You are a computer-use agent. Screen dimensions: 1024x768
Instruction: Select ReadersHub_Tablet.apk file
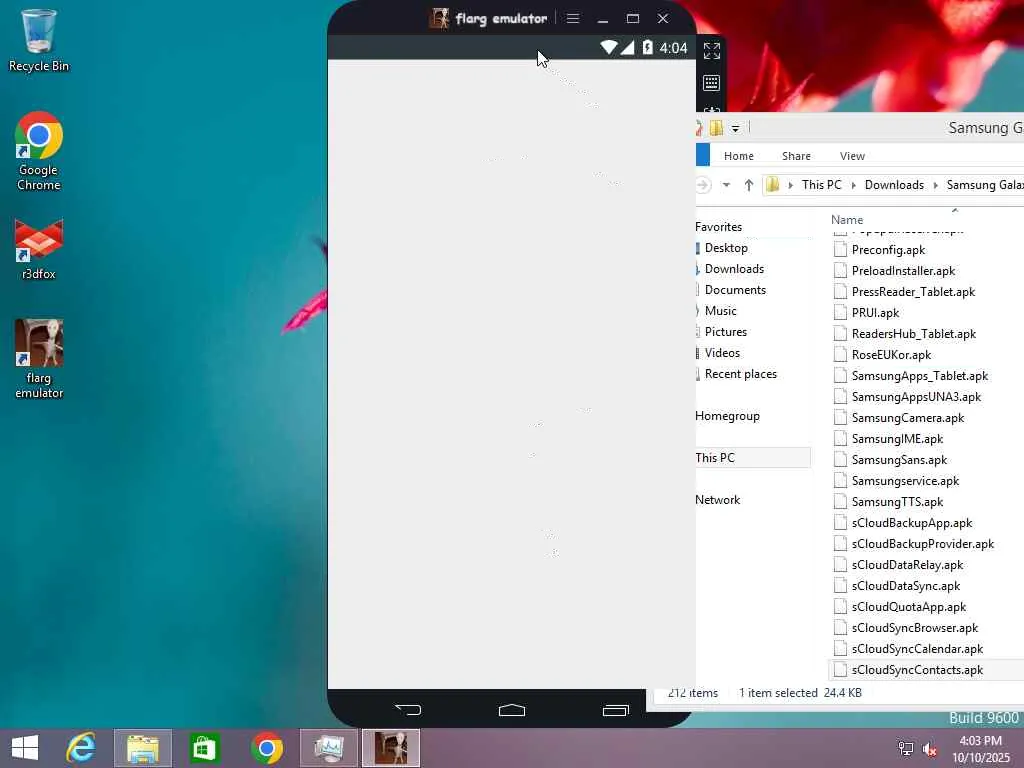tap(914, 334)
